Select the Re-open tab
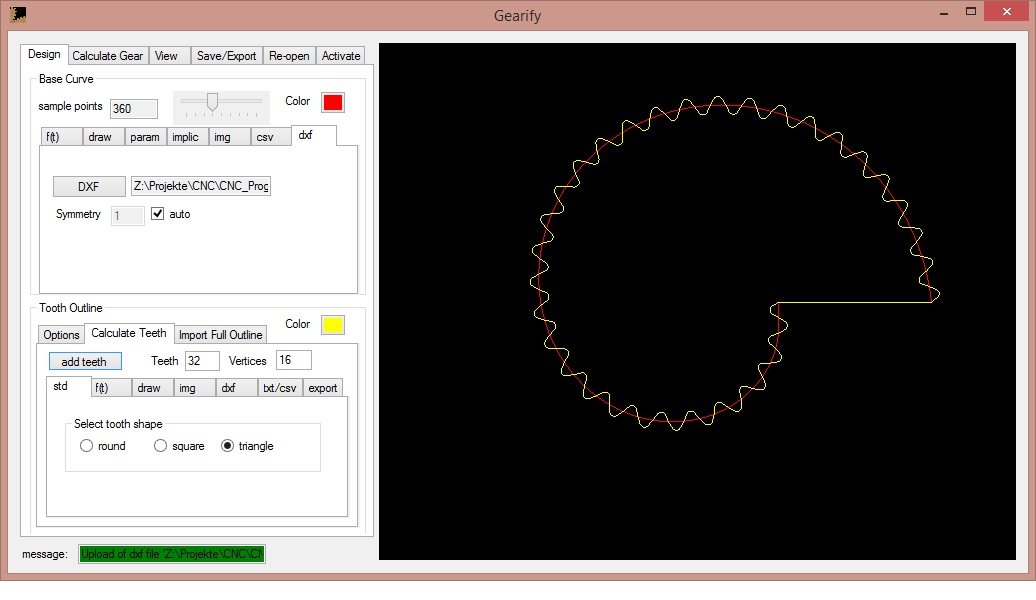The height and width of the screenshot is (600, 1036). [x=289, y=56]
